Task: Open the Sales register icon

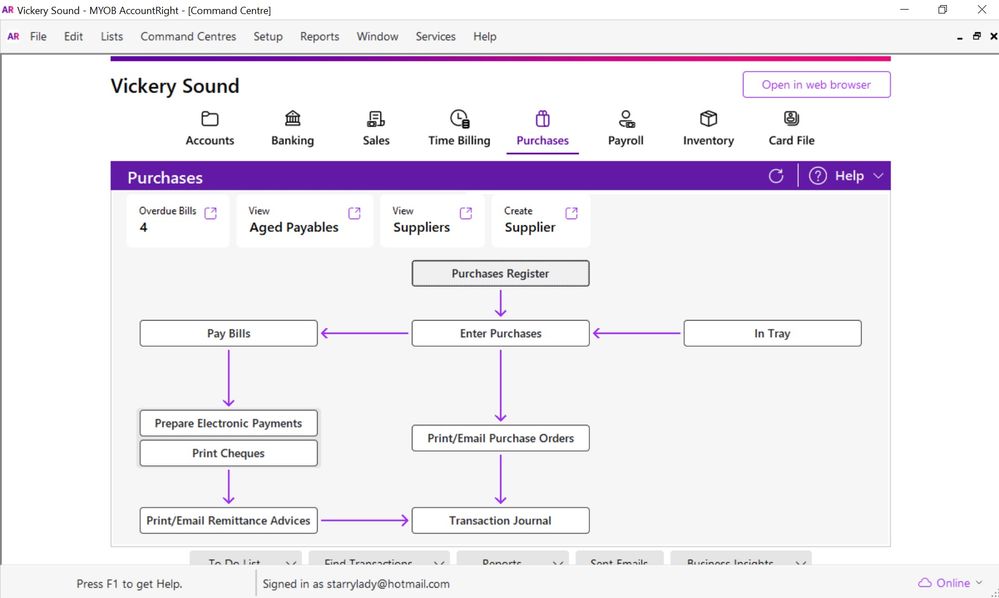Action: pyautogui.click(x=376, y=119)
